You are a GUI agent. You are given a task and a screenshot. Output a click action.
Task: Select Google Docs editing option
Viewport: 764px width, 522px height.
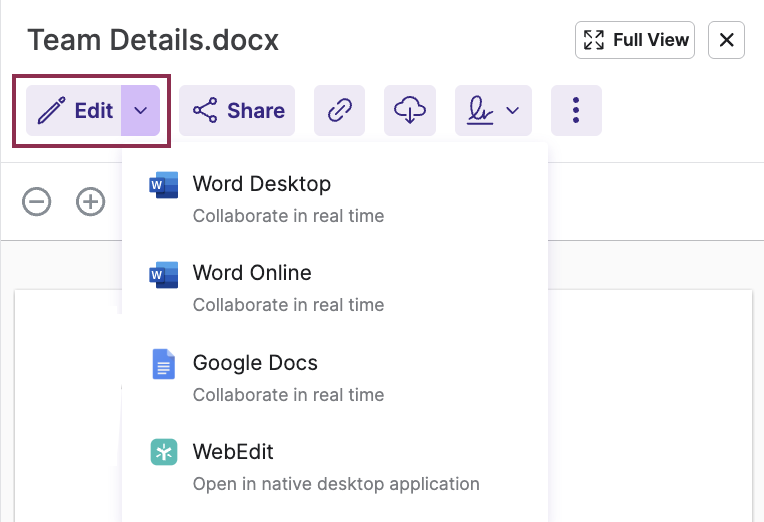(335, 378)
